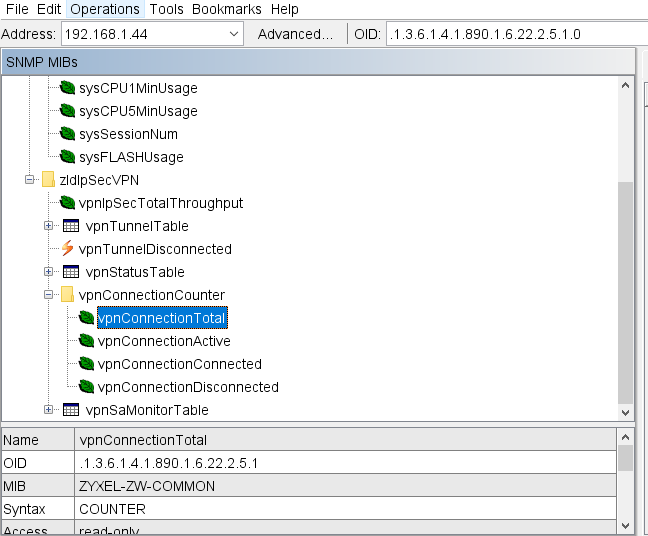
Task: Click the MIB label cell
Action: (38, 486)
